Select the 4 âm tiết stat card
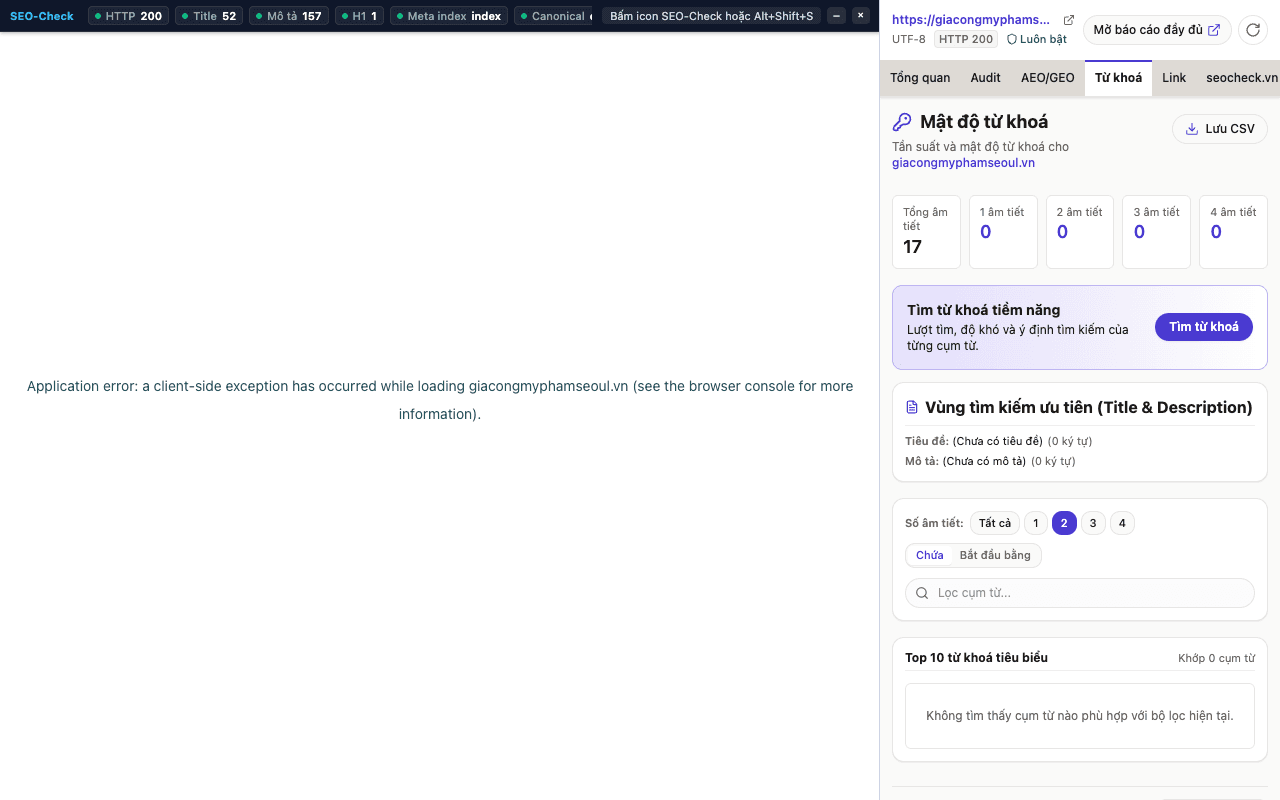 coord(1233,232)
